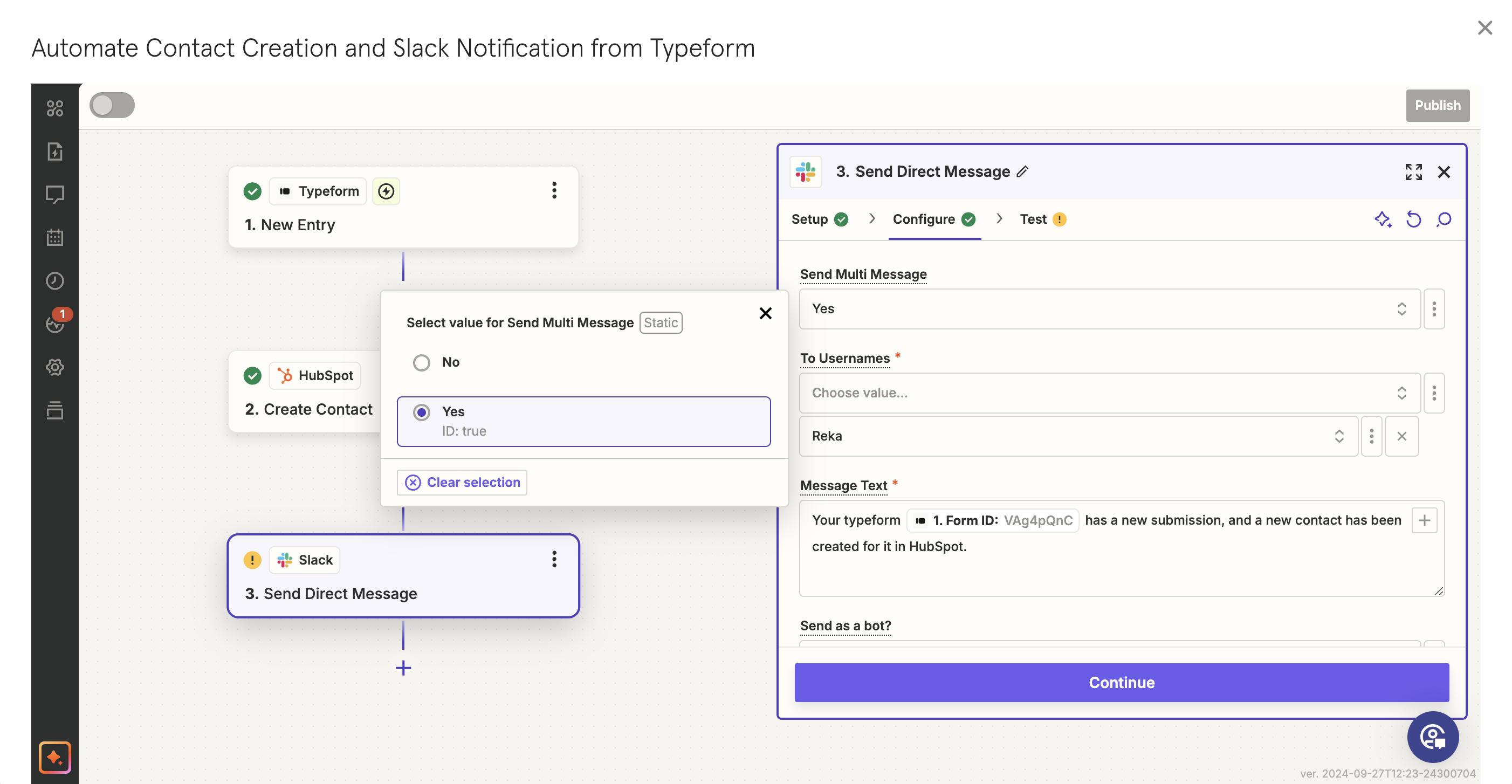
Task: Close the Select value popup
Action: point(765,313)
